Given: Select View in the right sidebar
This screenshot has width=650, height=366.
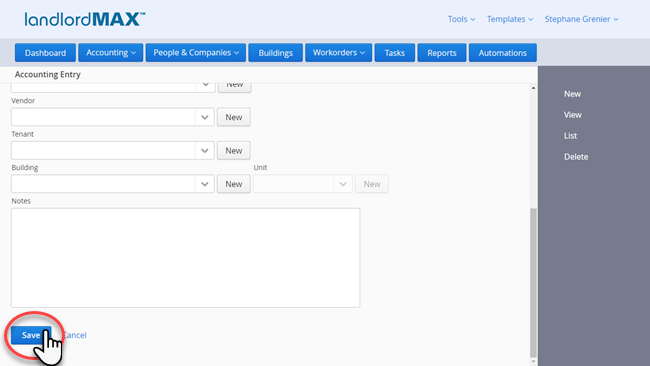Looking at the screenshot, I should [x=572, y=115].
